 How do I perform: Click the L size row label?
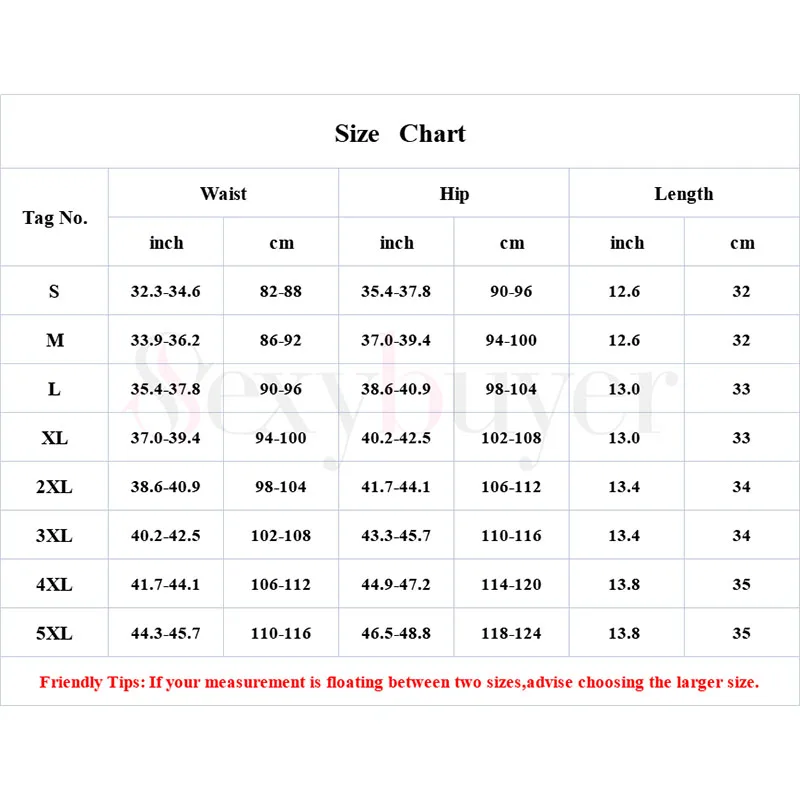54,389
